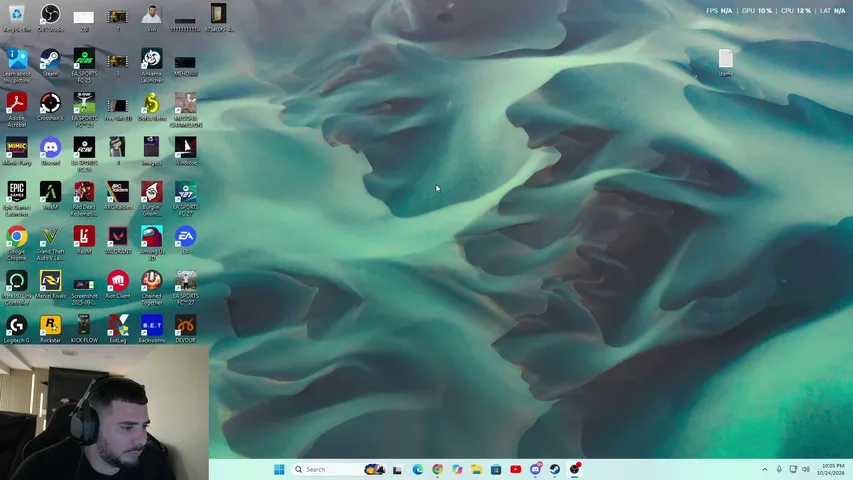Image resolution: width=853 pixels, height=480 pixels.
Task: Switch to OBS in the taskbar
Action: (574, 470)
